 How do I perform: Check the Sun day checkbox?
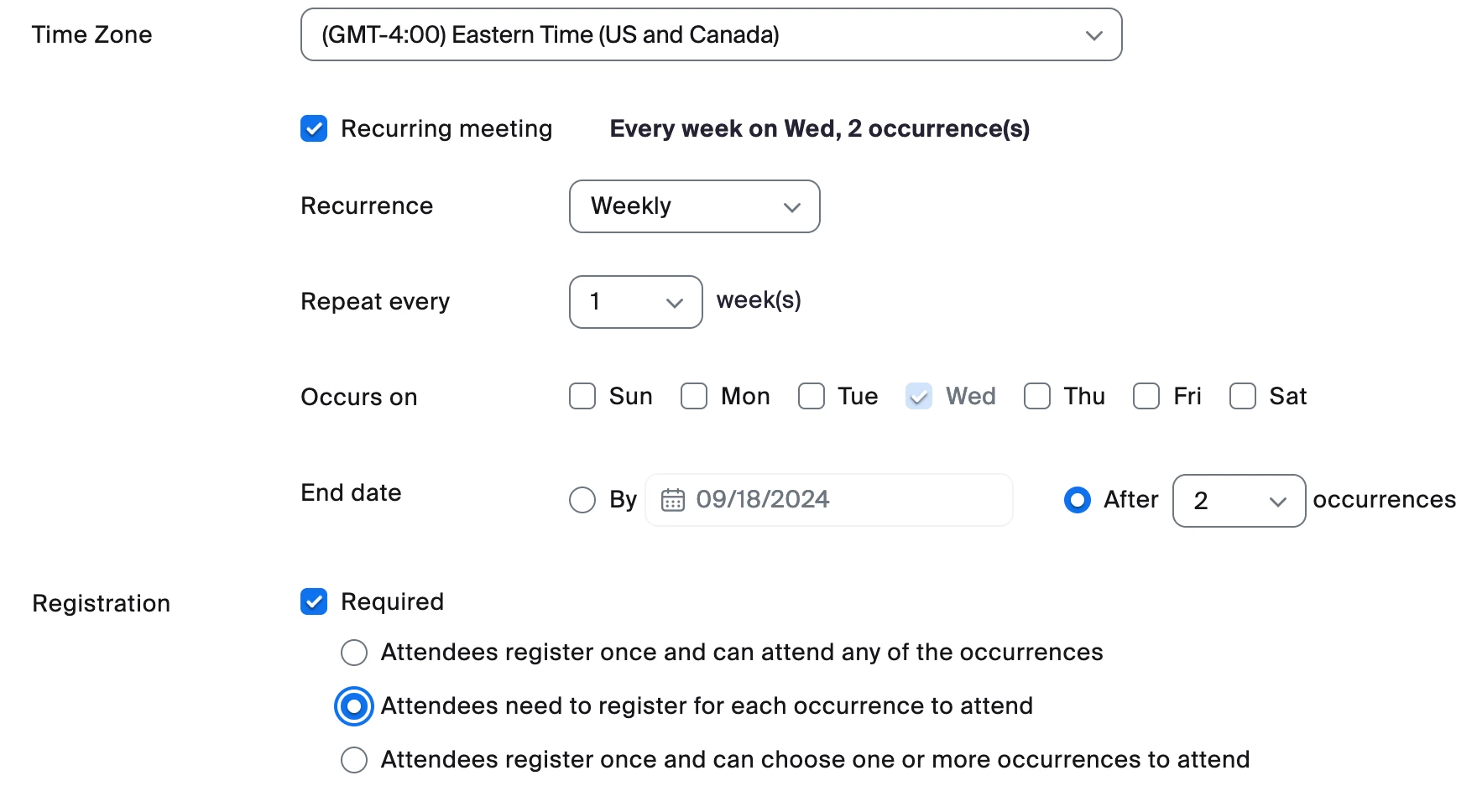(582, 396)
